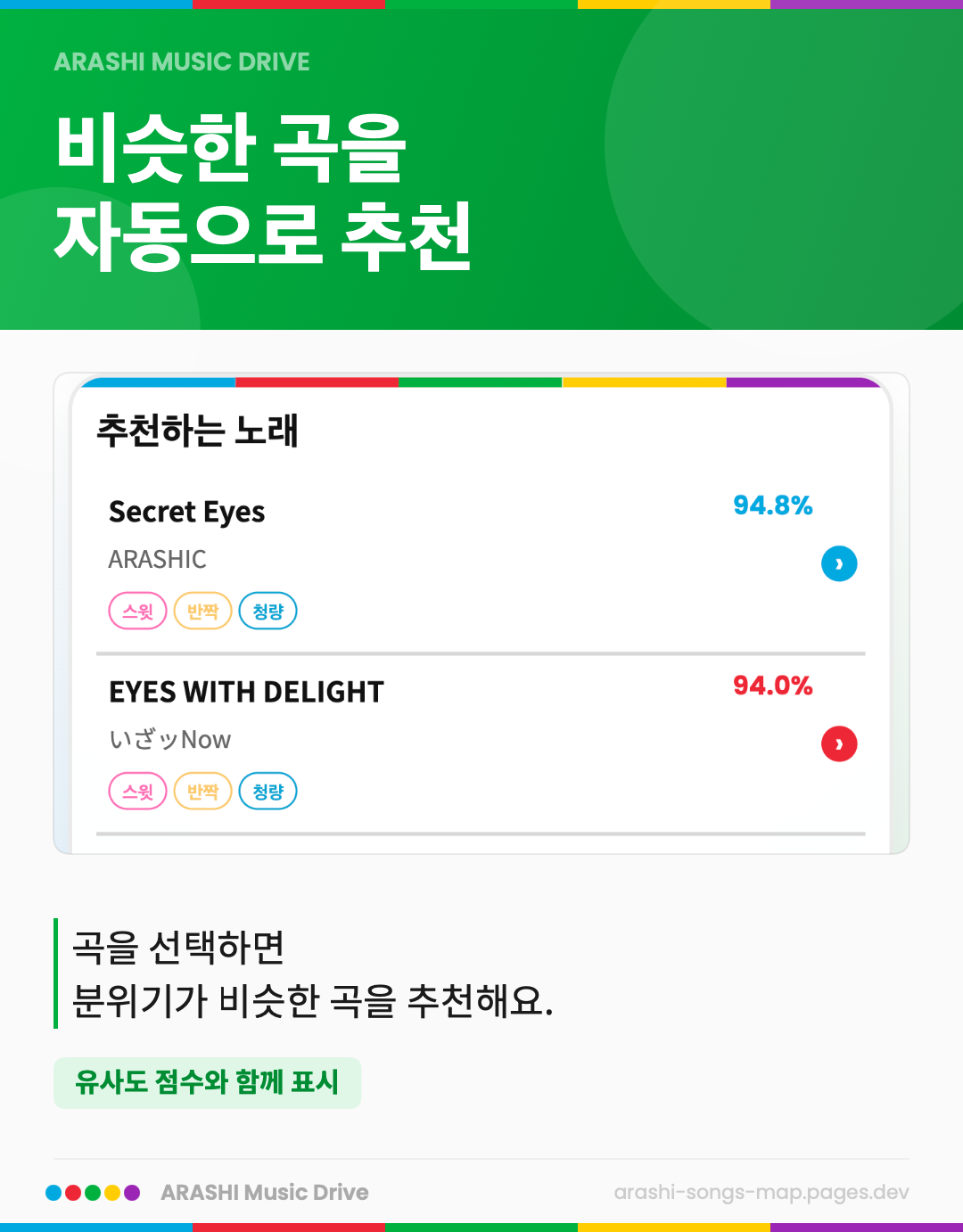
Task: Open EYES WITH DELIGHT with the red arrow button
Action: (838, 743)
